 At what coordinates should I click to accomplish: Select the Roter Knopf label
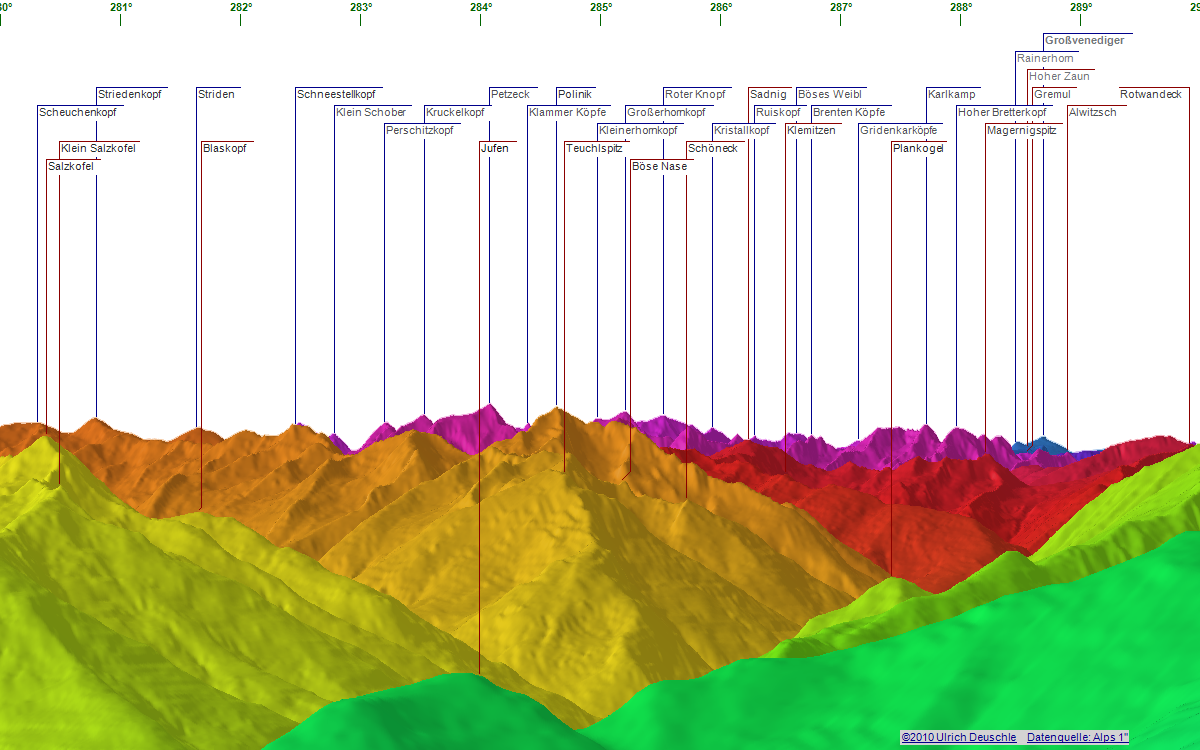click(x=695, y=95)
